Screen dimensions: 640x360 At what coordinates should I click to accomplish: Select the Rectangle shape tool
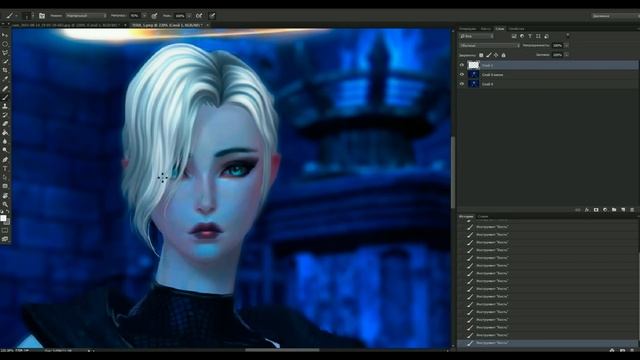click(x=5, y=186)
